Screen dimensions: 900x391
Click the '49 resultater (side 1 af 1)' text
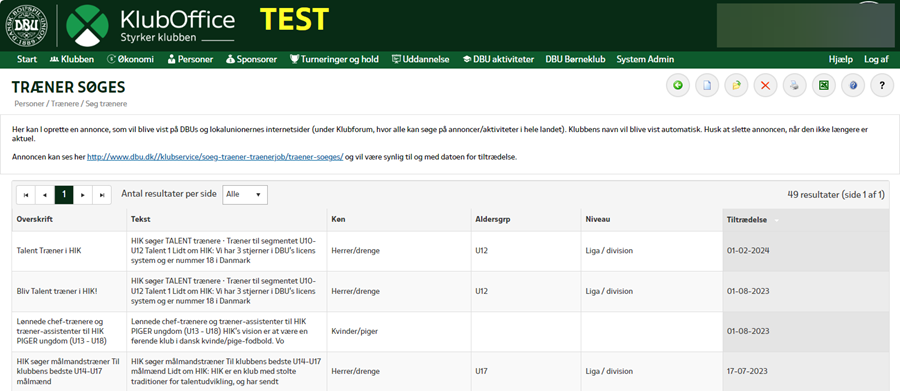(836, 195)
